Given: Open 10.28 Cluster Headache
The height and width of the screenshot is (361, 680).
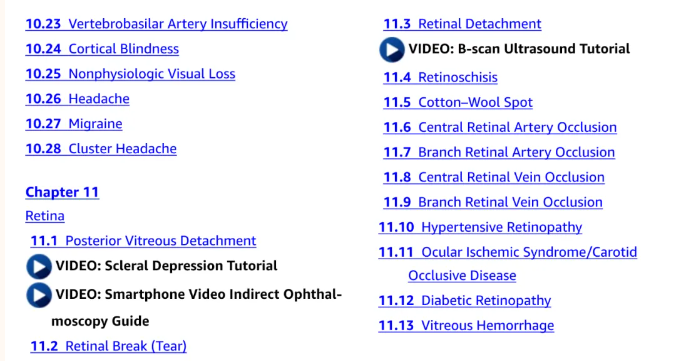Looking at the screenshot, I should click(x=101, y=149).
